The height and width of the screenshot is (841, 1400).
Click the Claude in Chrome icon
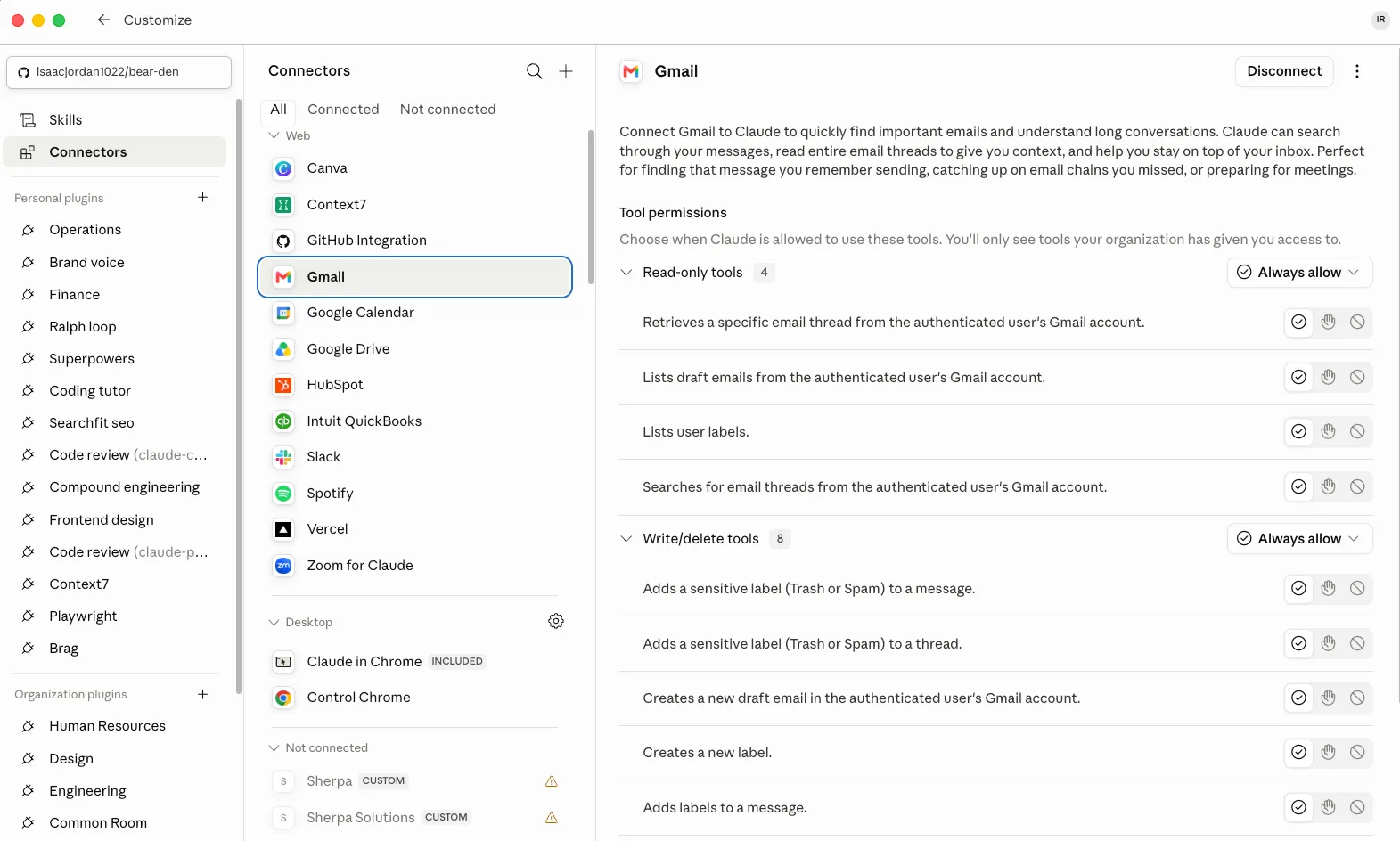pyautogui.click(x=283, y=662)
